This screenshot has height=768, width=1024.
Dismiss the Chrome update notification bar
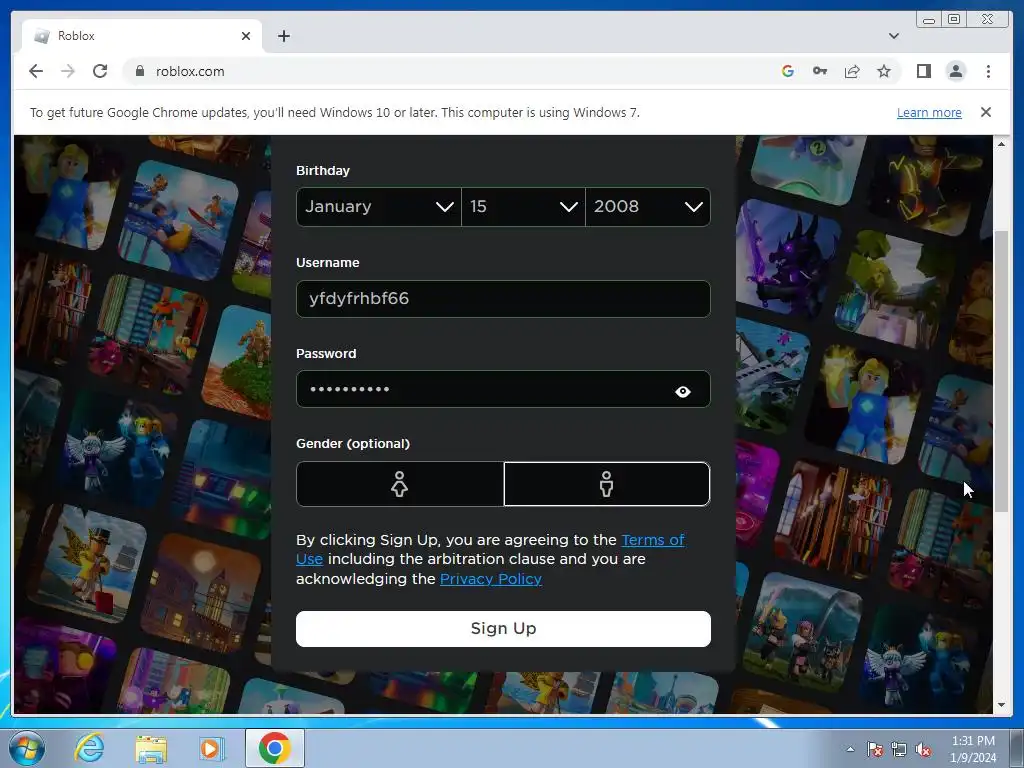985,112
